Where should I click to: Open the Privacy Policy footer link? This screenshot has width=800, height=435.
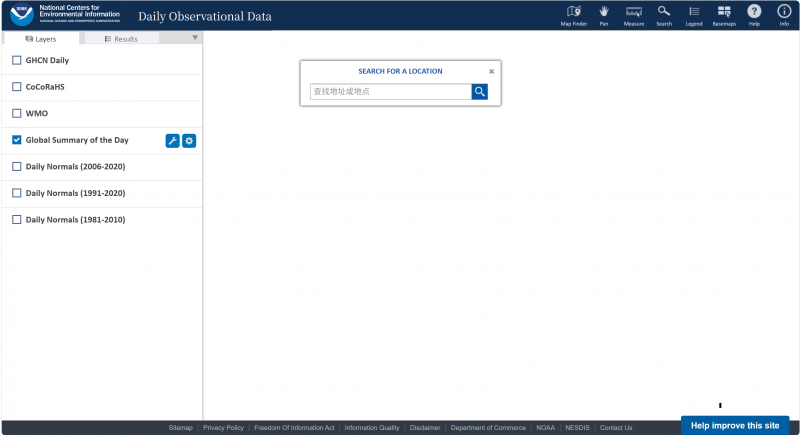pyautogui.click(x=223, y=428)
